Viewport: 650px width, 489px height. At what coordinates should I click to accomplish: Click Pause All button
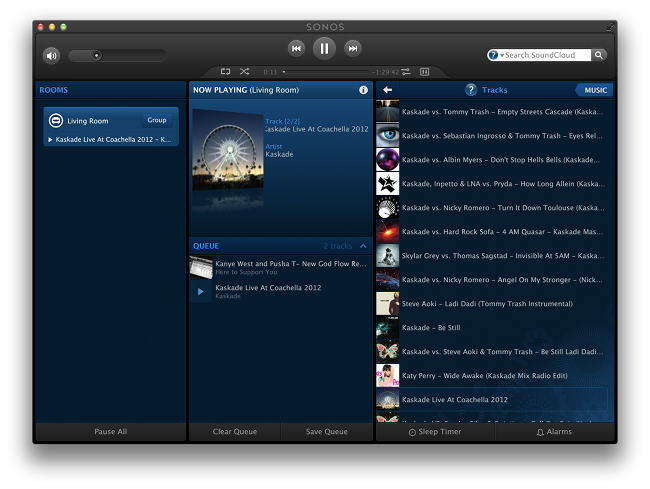coord(111,431)
